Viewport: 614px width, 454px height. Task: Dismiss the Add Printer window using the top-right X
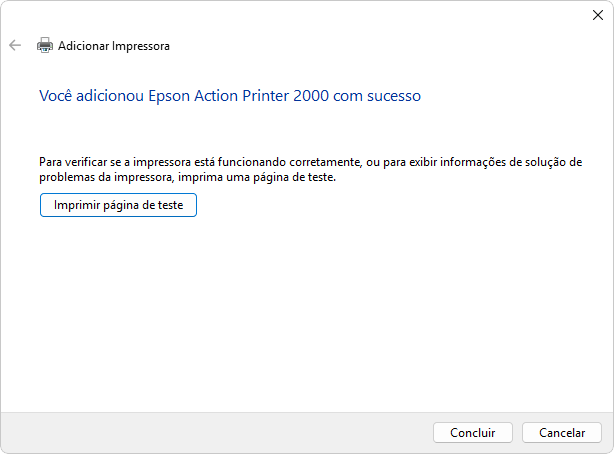[x=598, y=15]
